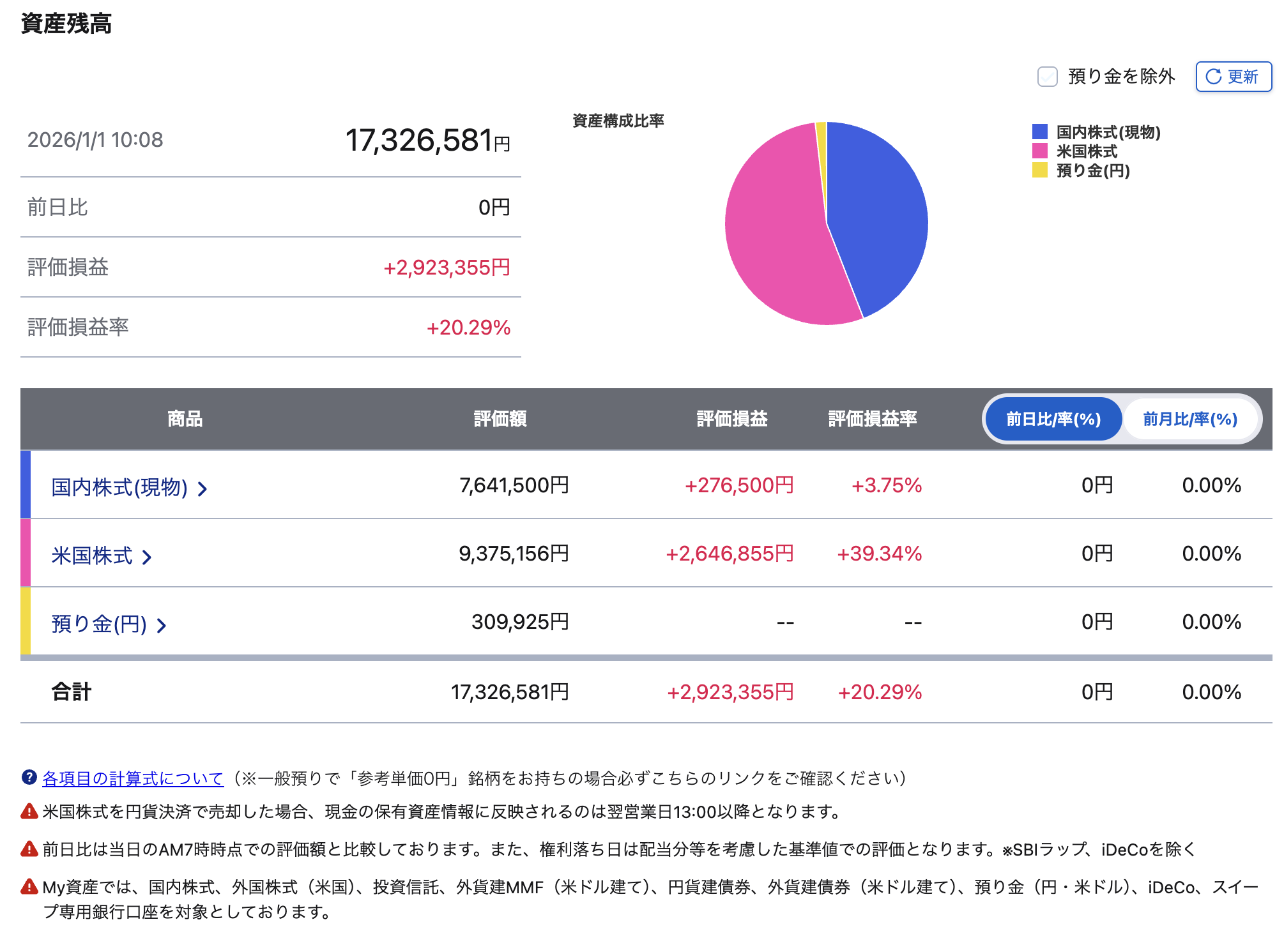Expand 国内株式(現物) row chevron
This screenshot has height=952, width=1284.
(x=203, y=489)
